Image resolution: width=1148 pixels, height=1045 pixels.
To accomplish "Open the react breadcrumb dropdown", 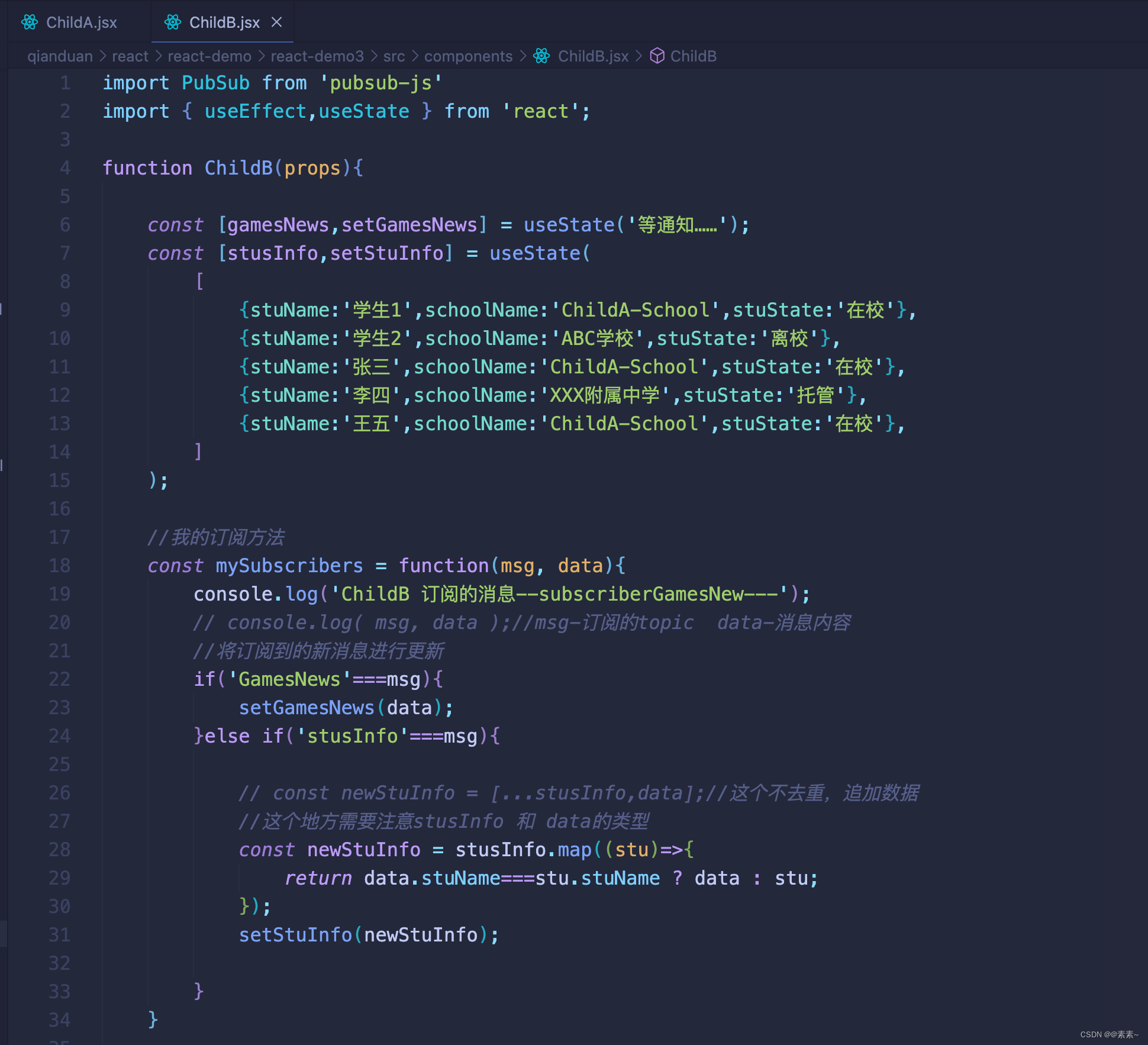I will click(130, 56).
